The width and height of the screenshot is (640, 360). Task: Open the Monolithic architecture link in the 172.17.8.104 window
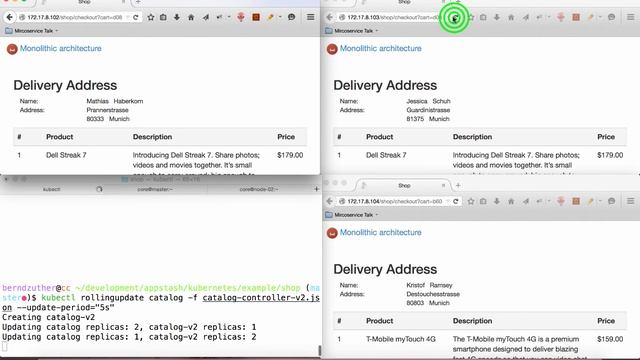click(381, 233)
